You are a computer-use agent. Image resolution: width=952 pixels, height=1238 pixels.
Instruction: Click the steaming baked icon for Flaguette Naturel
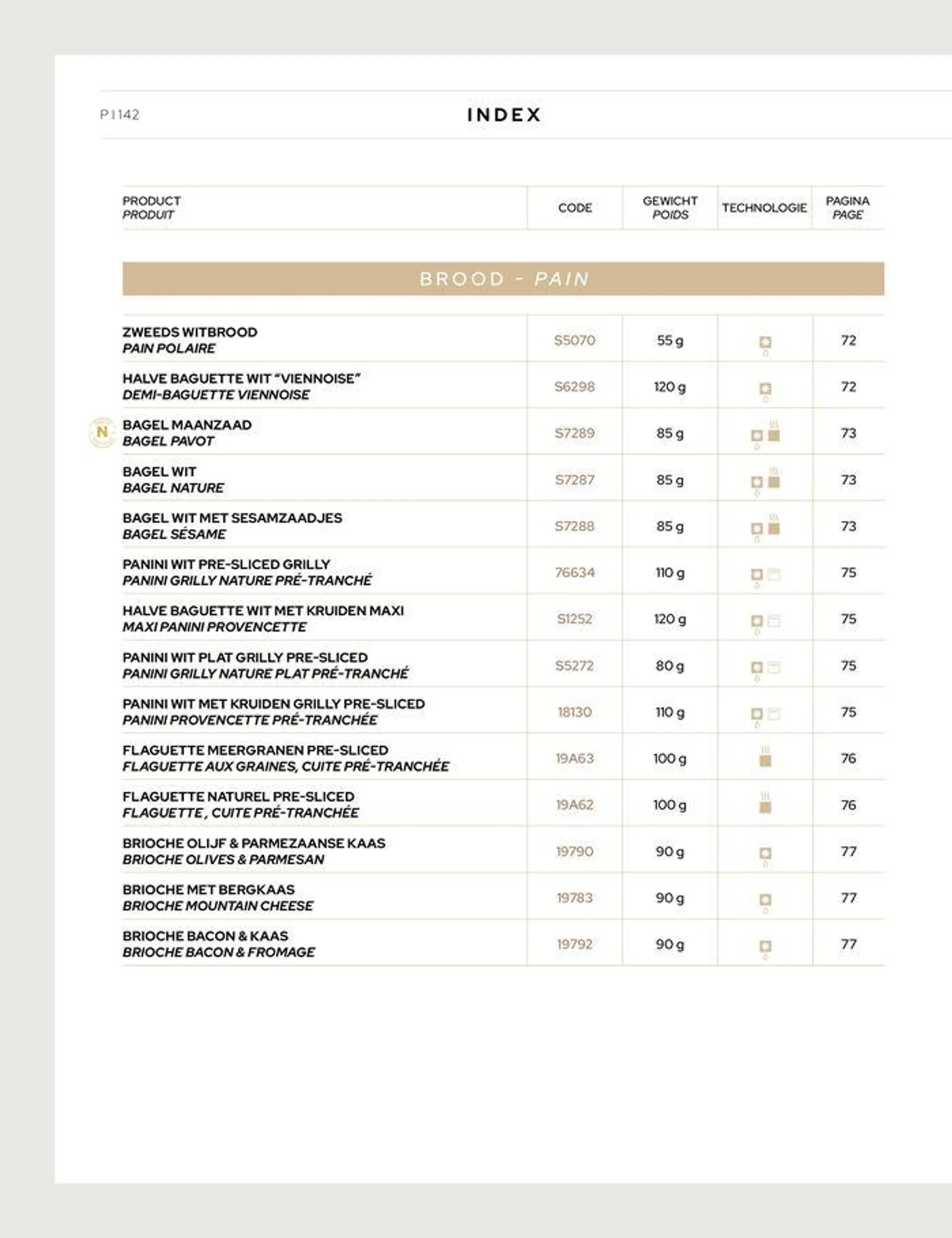[765, 803]
